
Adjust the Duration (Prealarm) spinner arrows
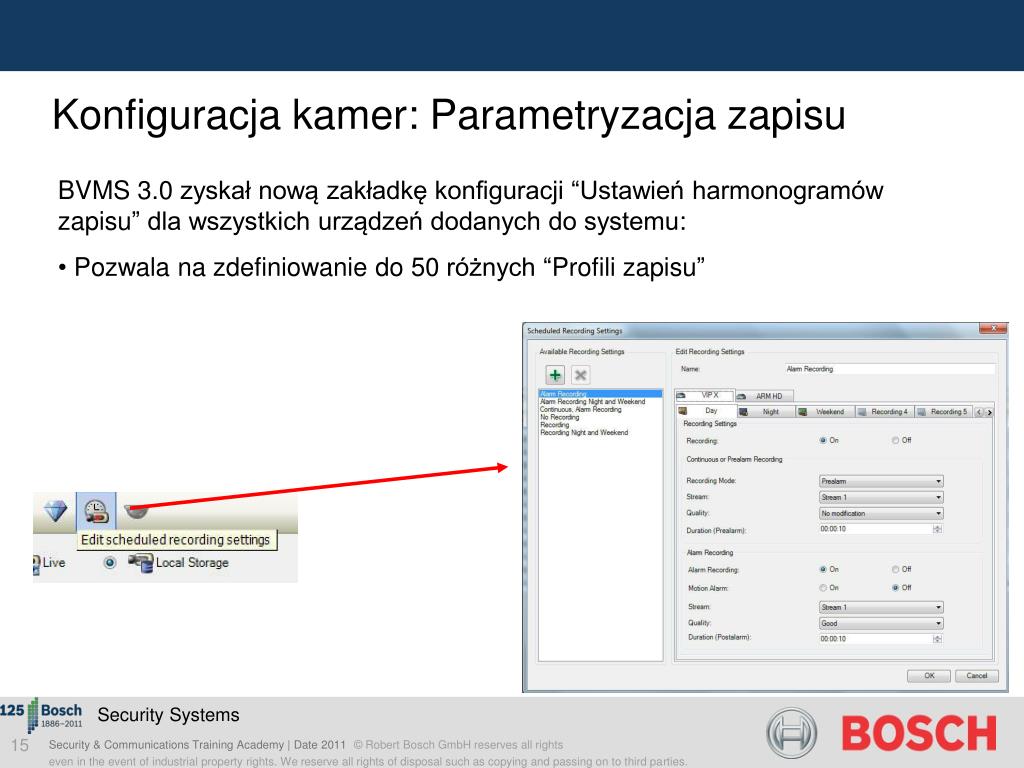tap(938, 529)
